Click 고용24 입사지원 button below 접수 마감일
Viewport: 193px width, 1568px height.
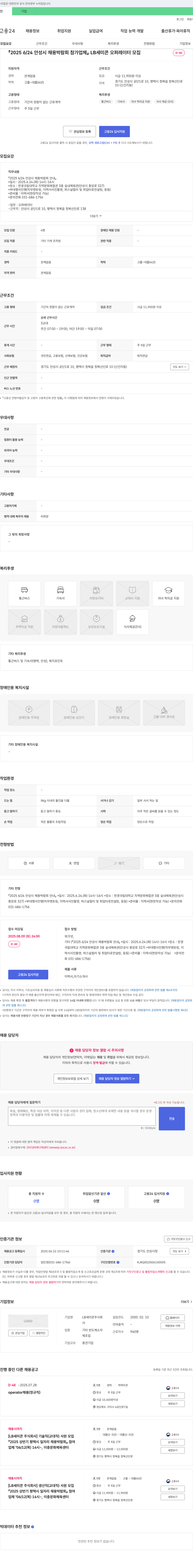point(28,975)
